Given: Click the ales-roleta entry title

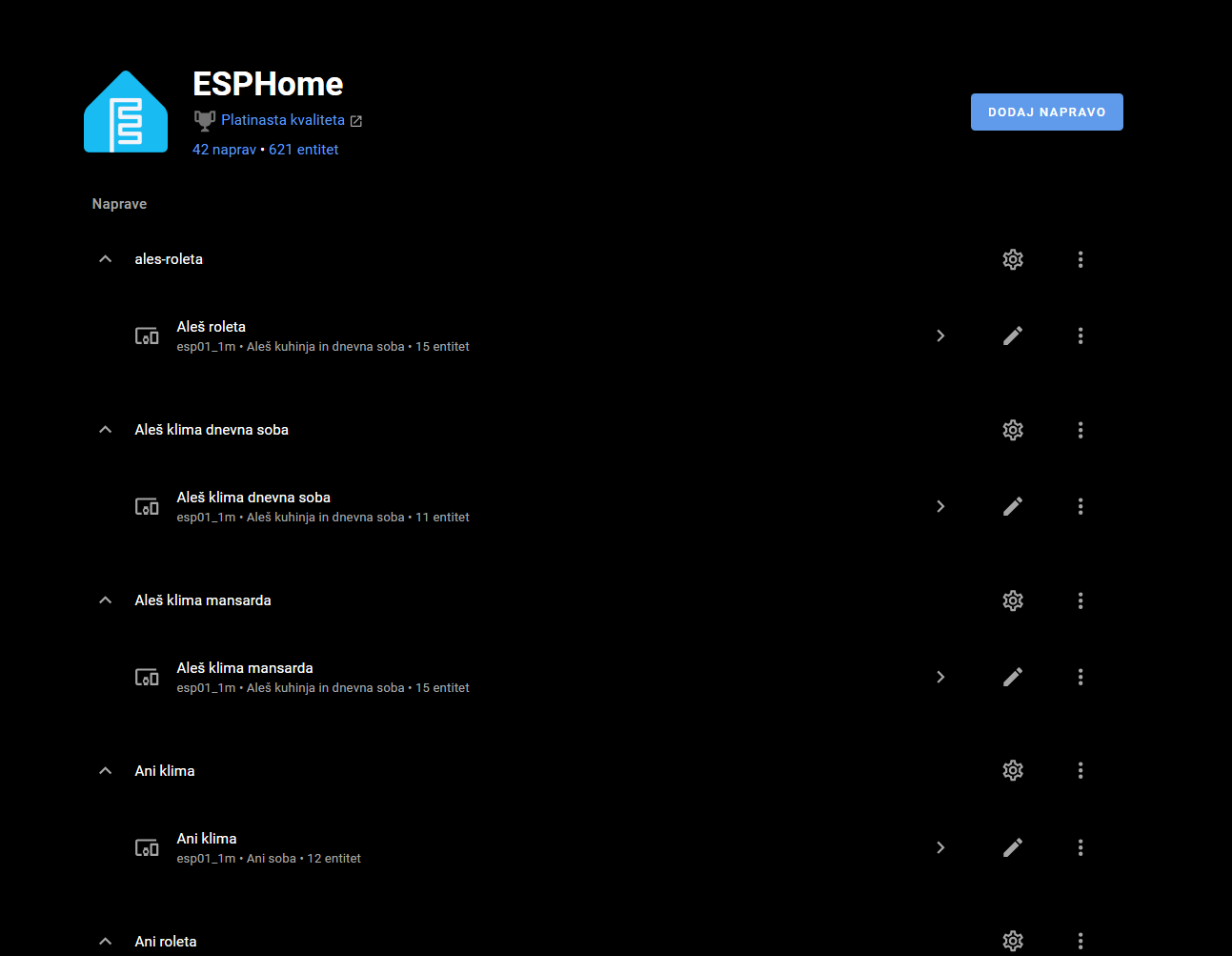Looking at the screenshot, I should [169, 259].
